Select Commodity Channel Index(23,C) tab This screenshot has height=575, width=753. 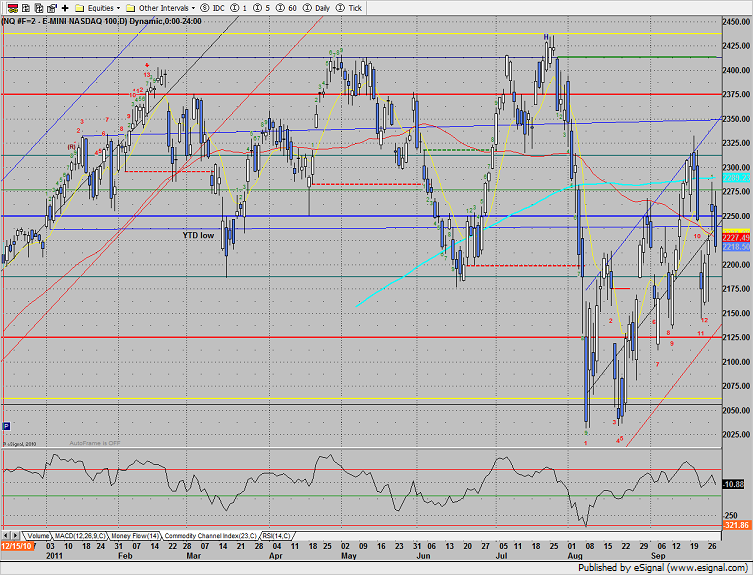click(210, 536)
